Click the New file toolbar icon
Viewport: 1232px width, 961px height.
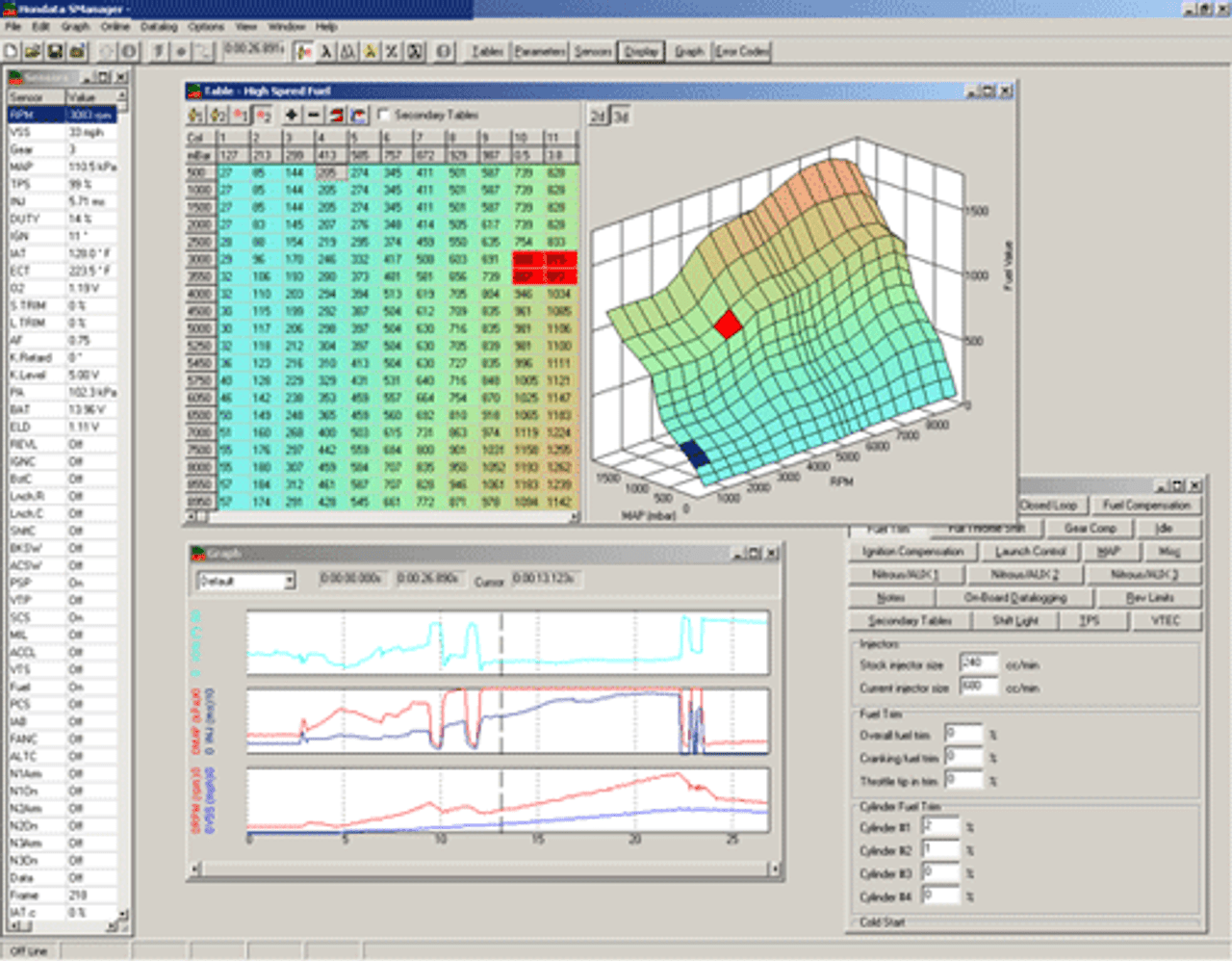click(x=11, y=51)
